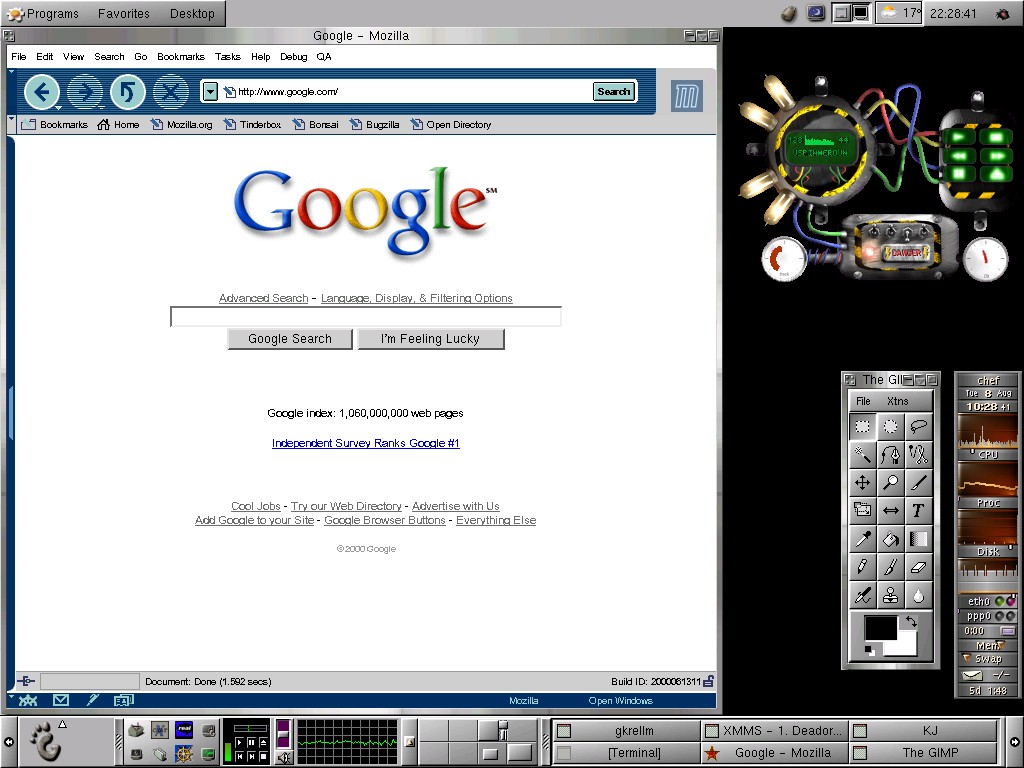Pick the pencil tool in GIMP

click(863, 568)
